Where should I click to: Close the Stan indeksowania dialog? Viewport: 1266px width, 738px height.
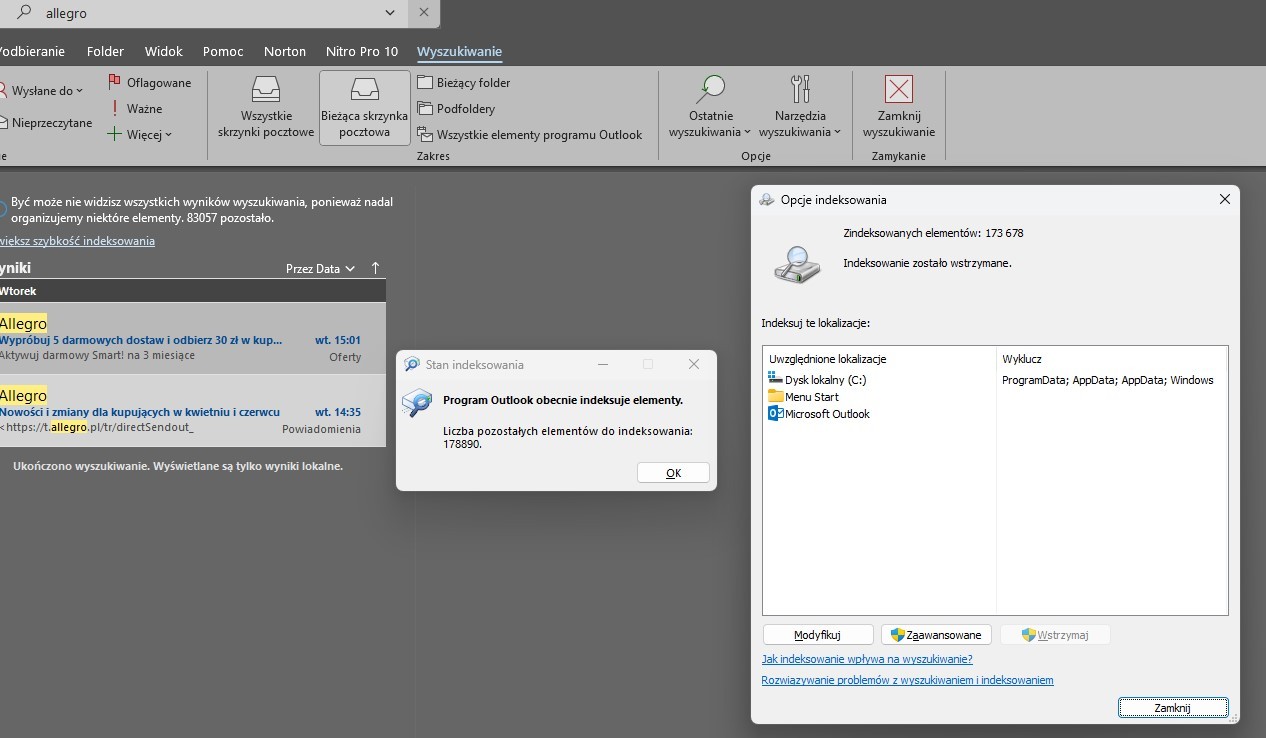[694, 364]
